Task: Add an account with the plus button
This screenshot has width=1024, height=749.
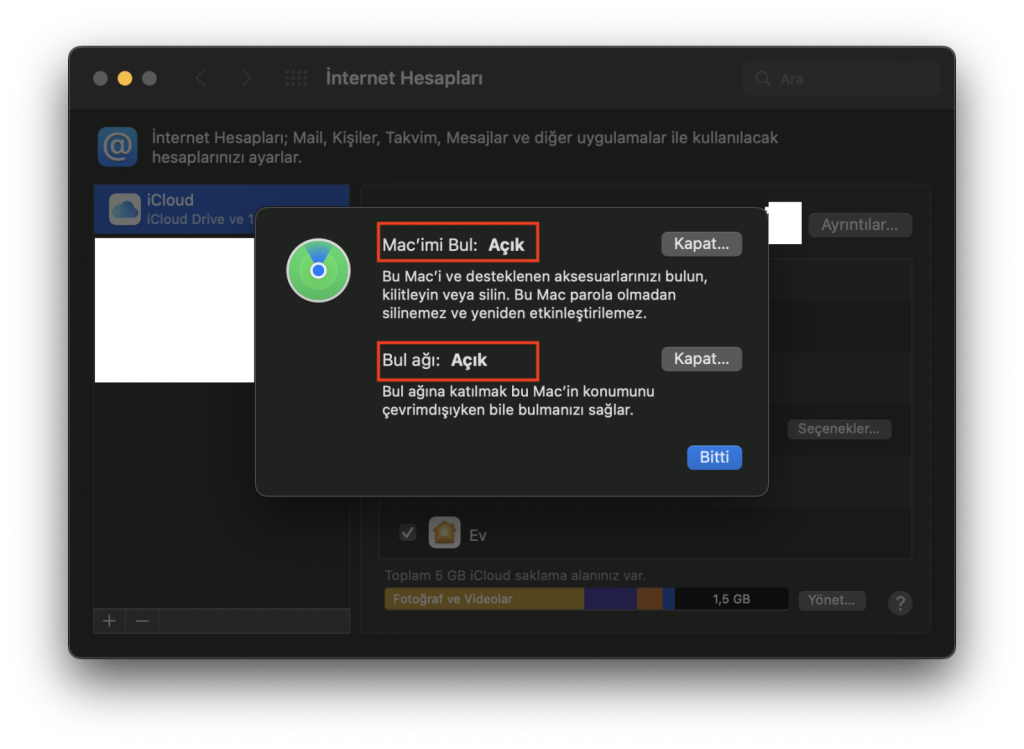Action: click(x=109, y=621)
